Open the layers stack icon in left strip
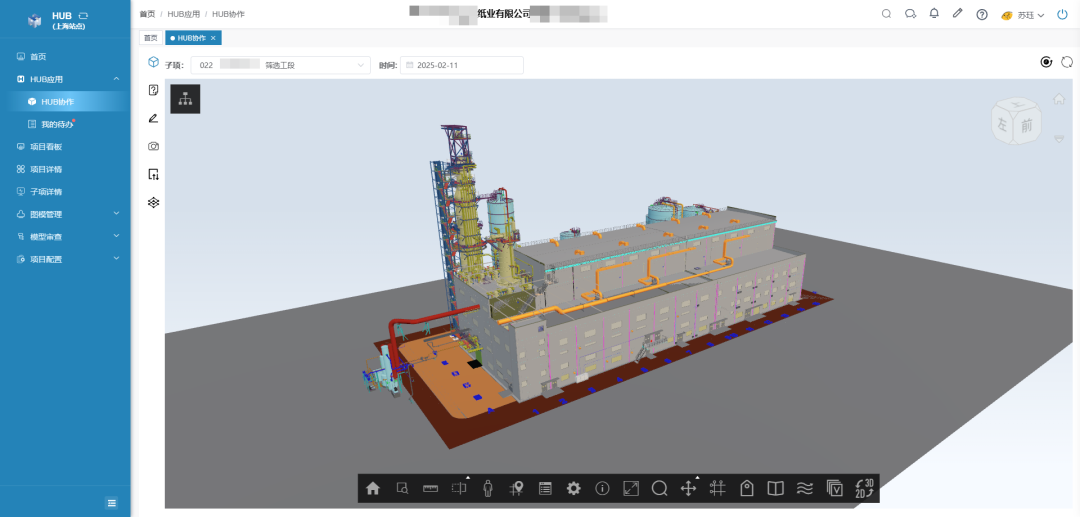Viewport: 1080px width, 517px height. [153, 202]
